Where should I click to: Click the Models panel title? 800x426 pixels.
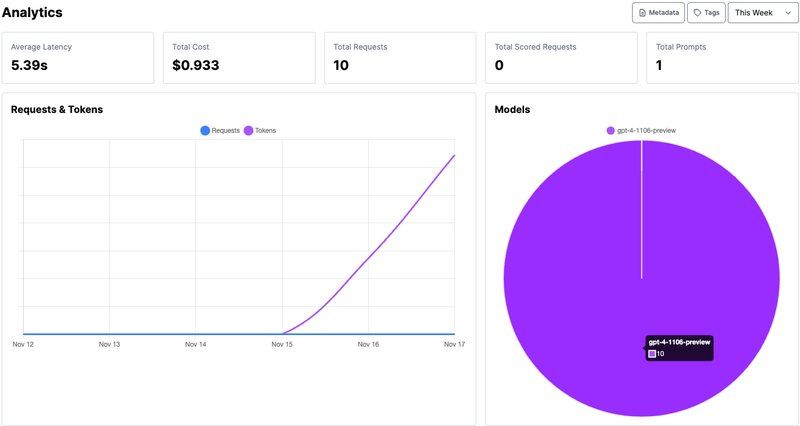[512, 110]
